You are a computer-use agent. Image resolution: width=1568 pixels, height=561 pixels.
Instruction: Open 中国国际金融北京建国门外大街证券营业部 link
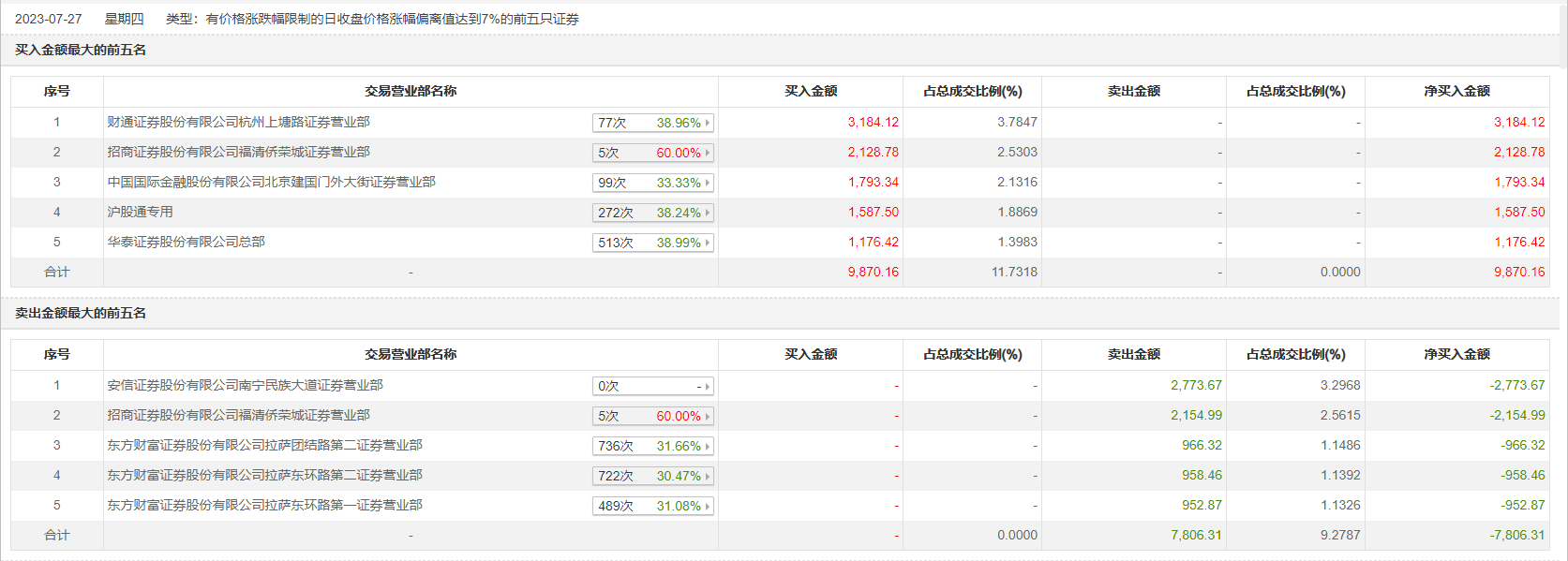(x=271, y=182)
